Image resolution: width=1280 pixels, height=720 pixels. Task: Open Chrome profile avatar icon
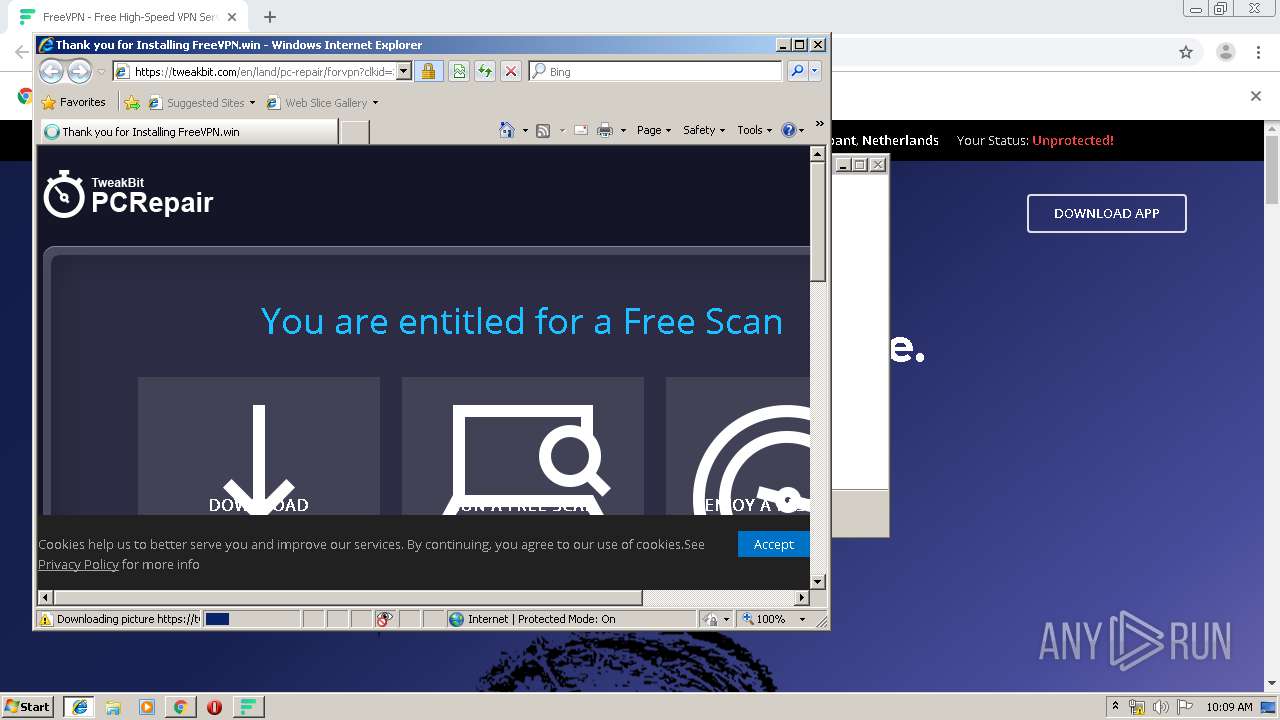click(1225, 52)
